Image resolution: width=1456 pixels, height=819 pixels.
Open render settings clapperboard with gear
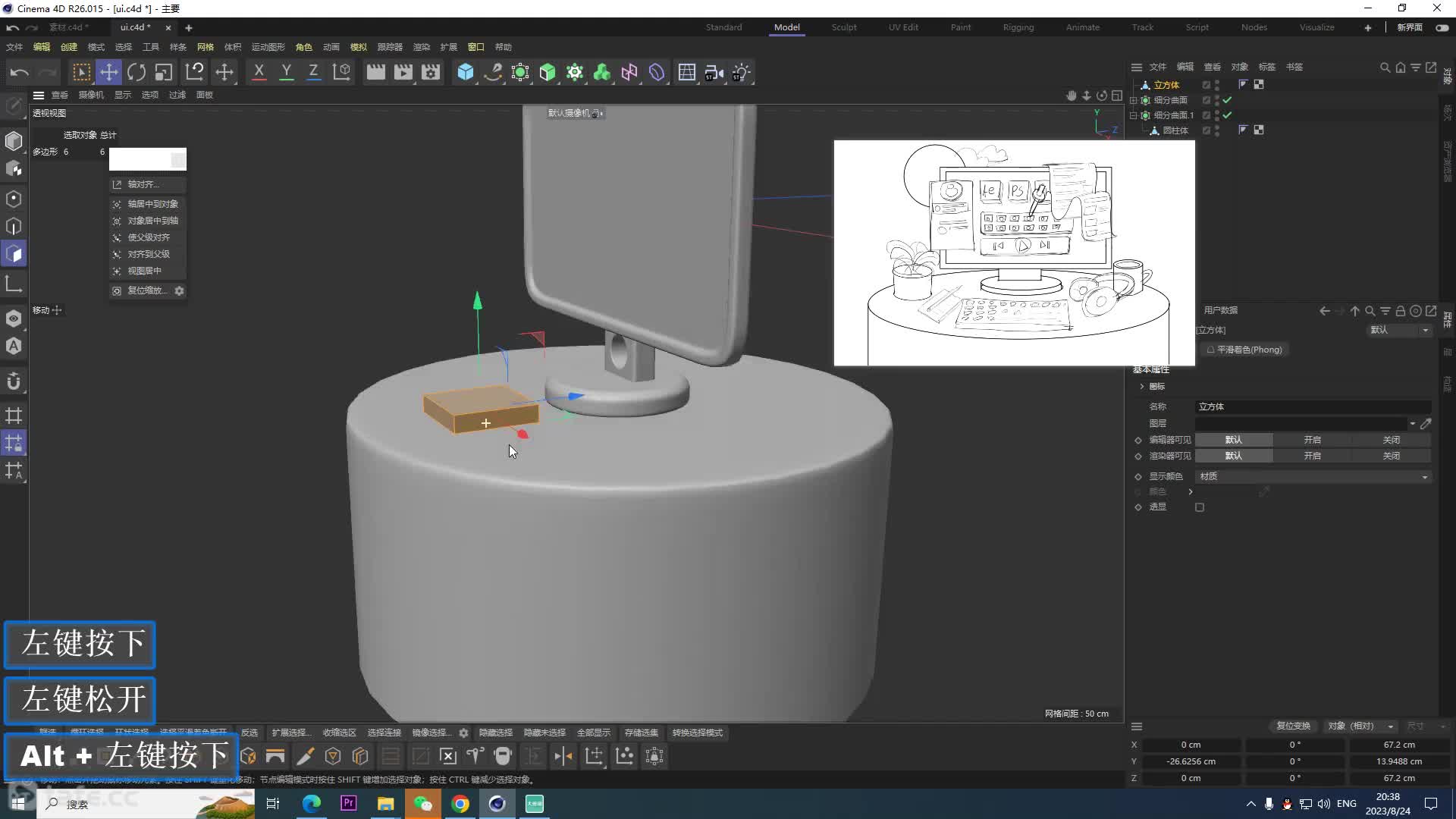(431, 72)
